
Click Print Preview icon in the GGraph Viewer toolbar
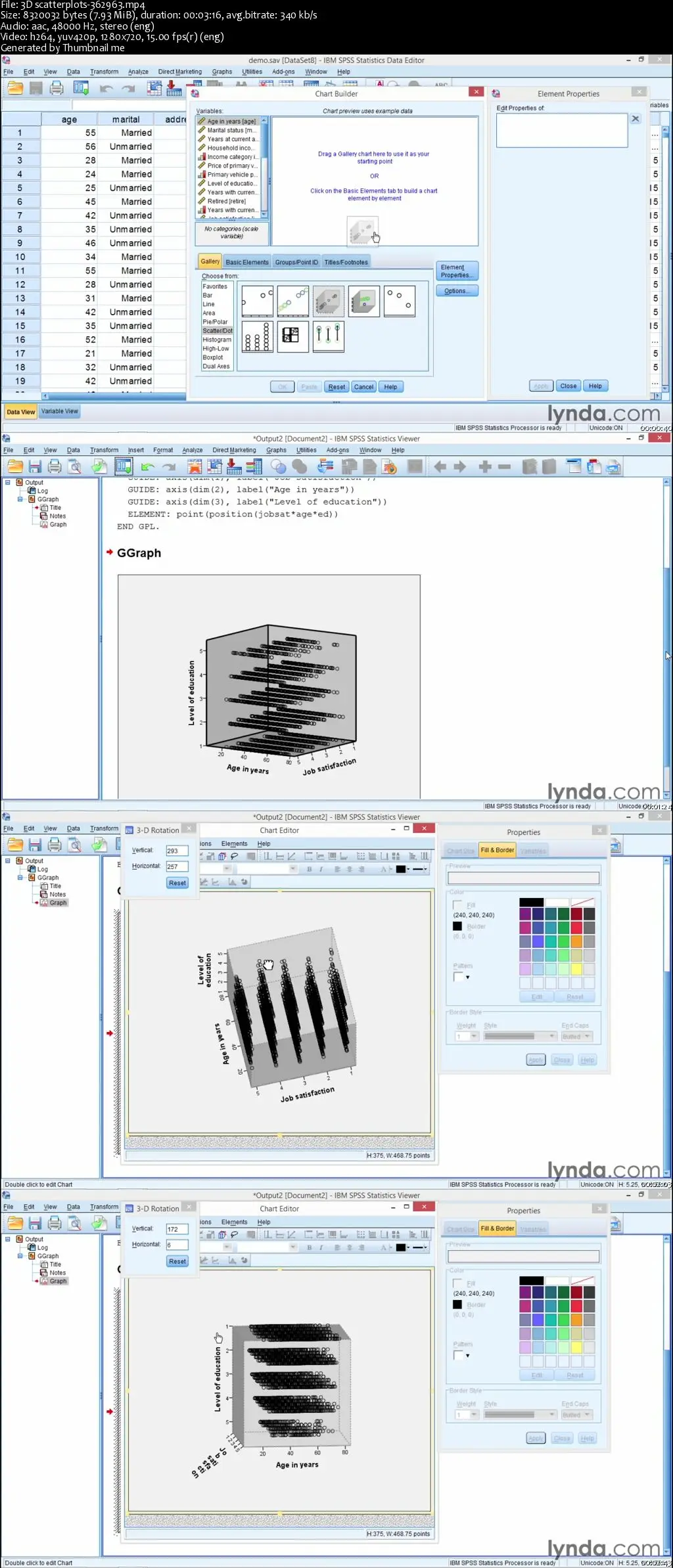[75, 466]
